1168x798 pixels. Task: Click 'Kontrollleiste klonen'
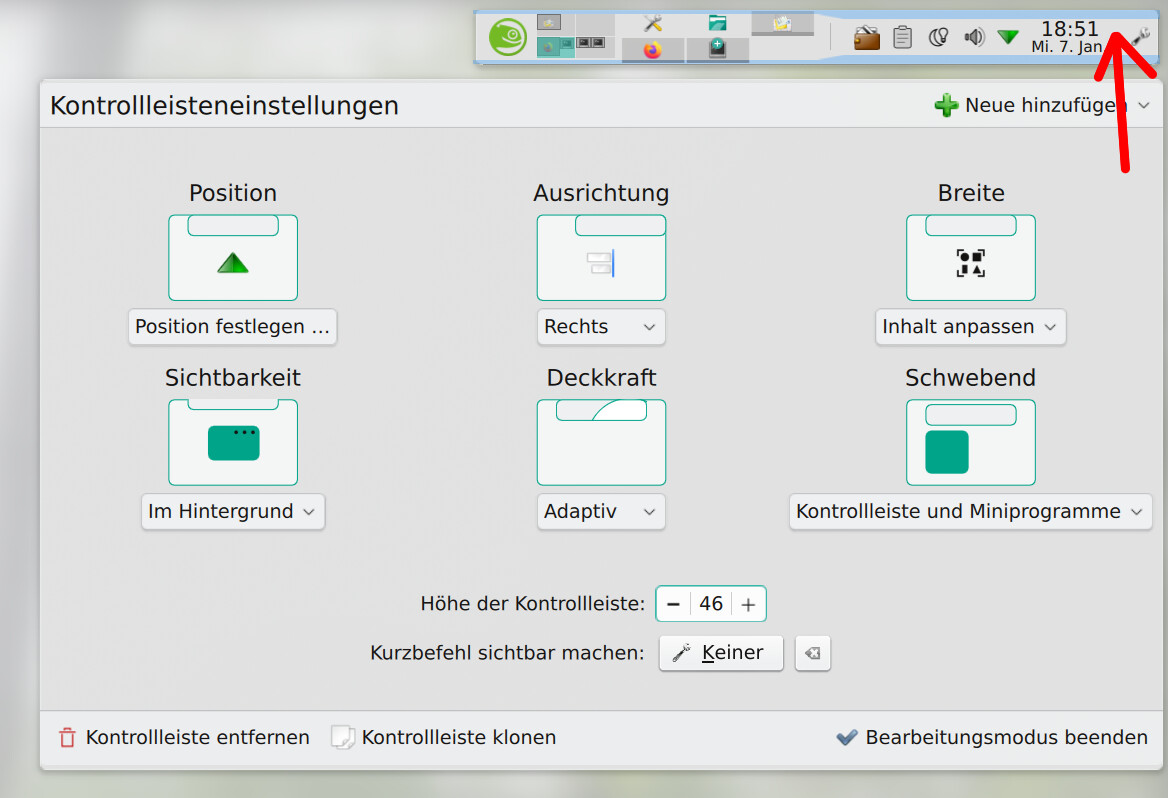point(444,738)
